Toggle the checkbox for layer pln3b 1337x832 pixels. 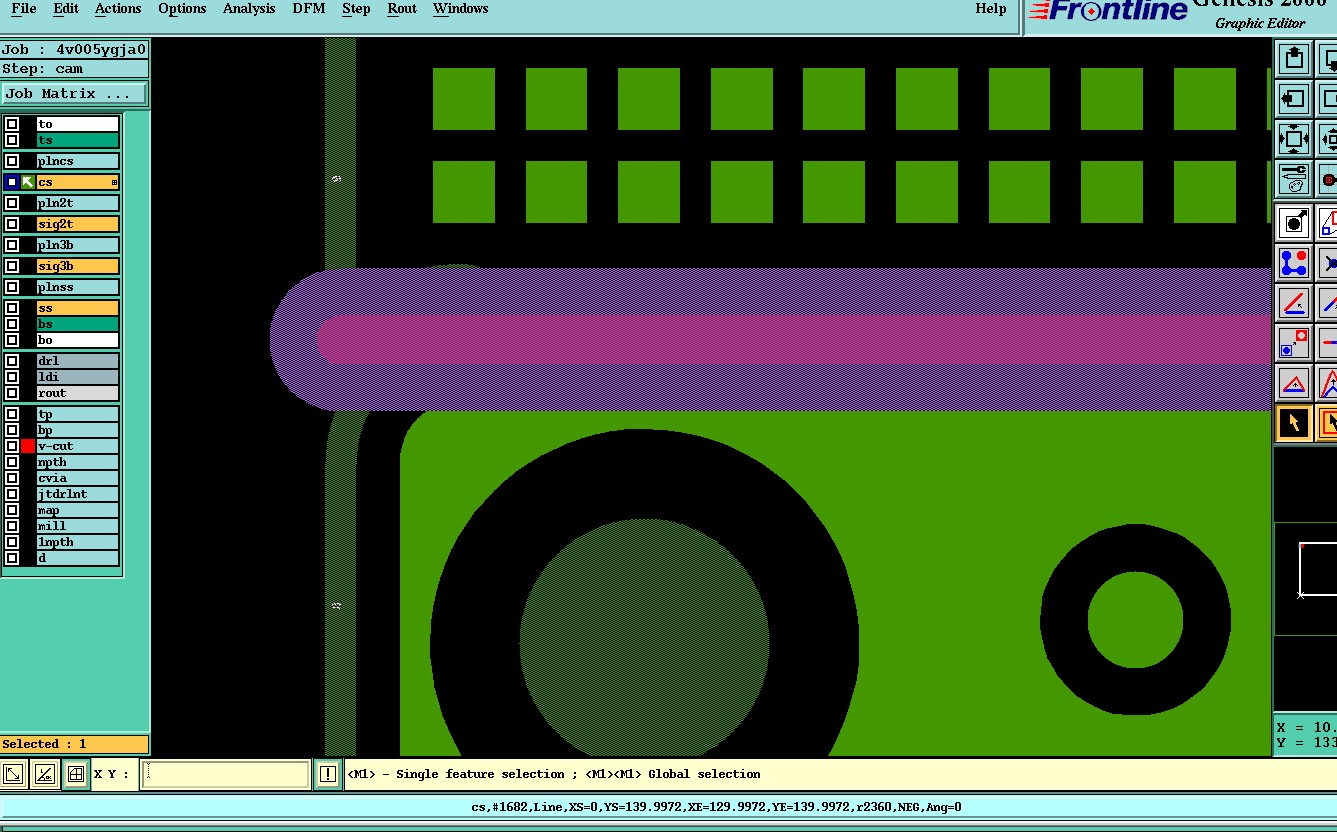point(12,245)
